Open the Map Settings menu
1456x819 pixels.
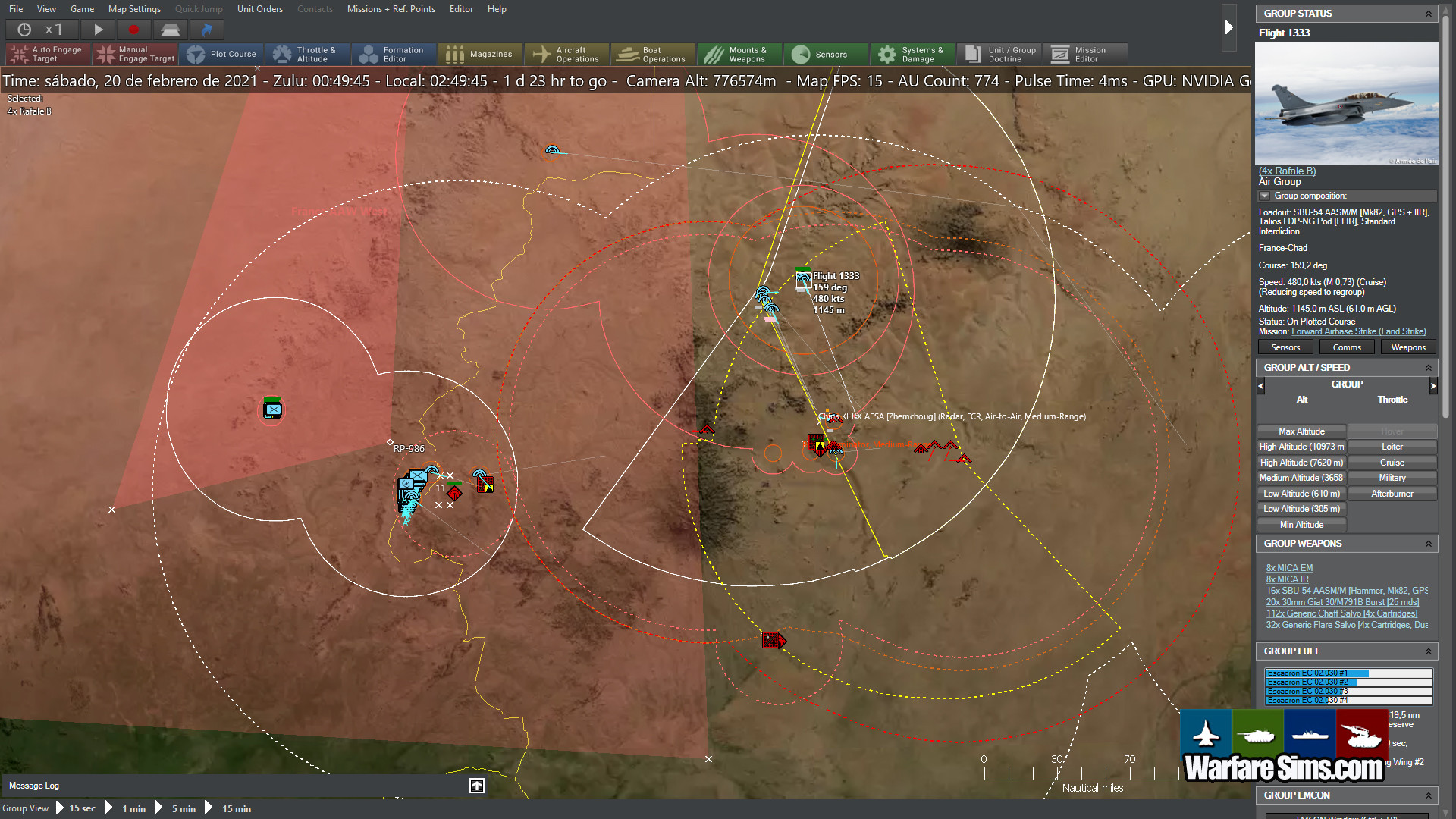point(133,9)
